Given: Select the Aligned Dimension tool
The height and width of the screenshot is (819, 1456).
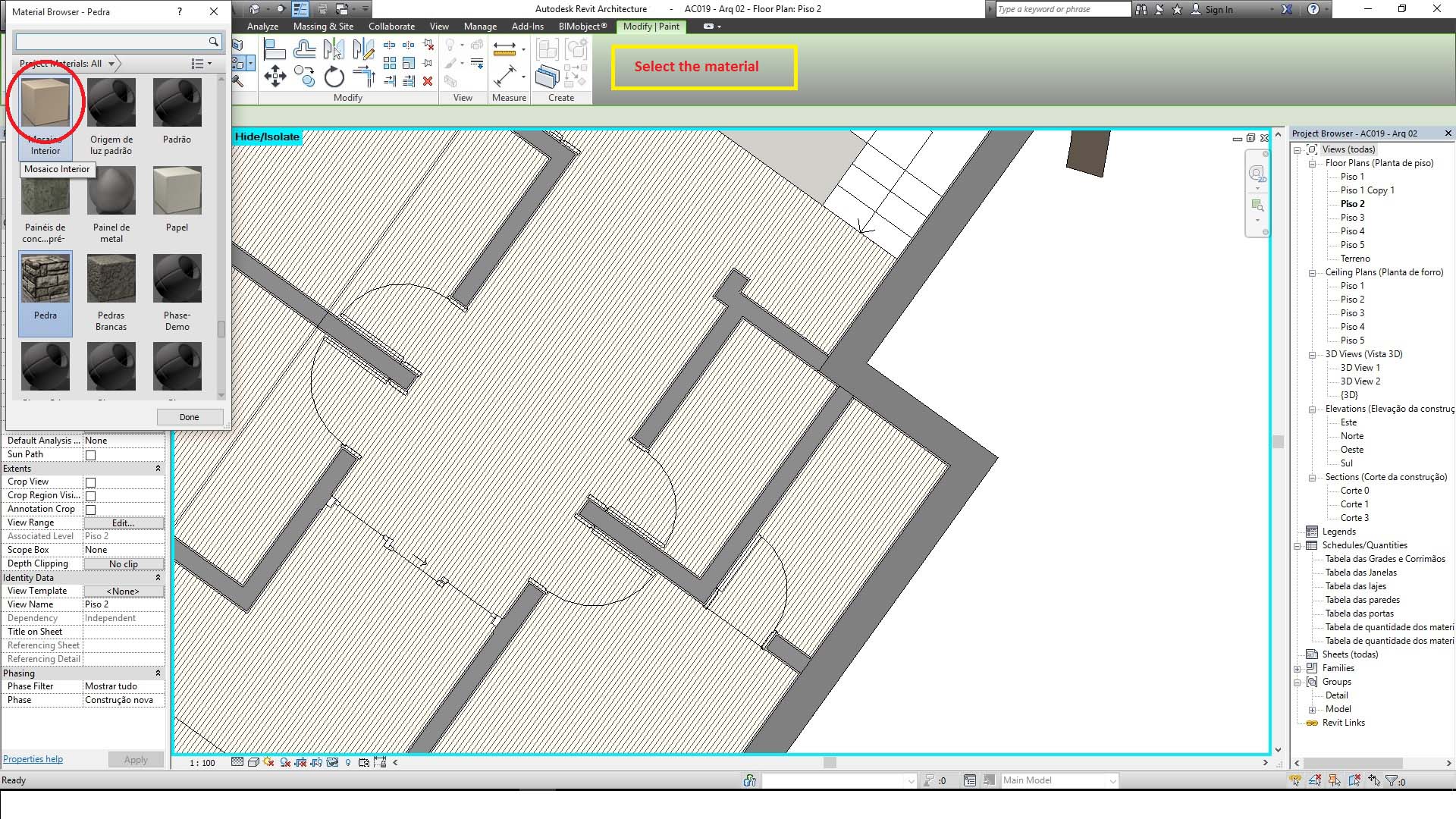Looking at the screenshot, I should (x=504, y=77).
